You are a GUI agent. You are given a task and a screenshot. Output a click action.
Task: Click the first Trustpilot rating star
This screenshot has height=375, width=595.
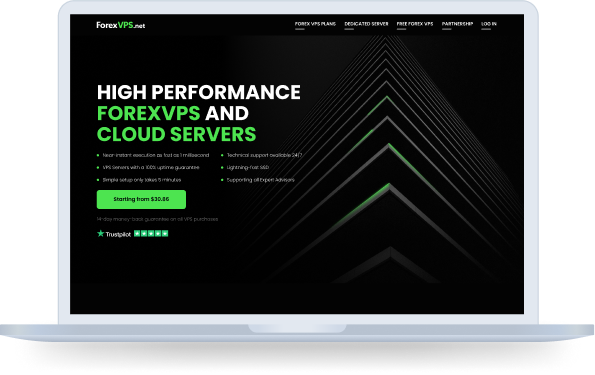coord(137,233)
